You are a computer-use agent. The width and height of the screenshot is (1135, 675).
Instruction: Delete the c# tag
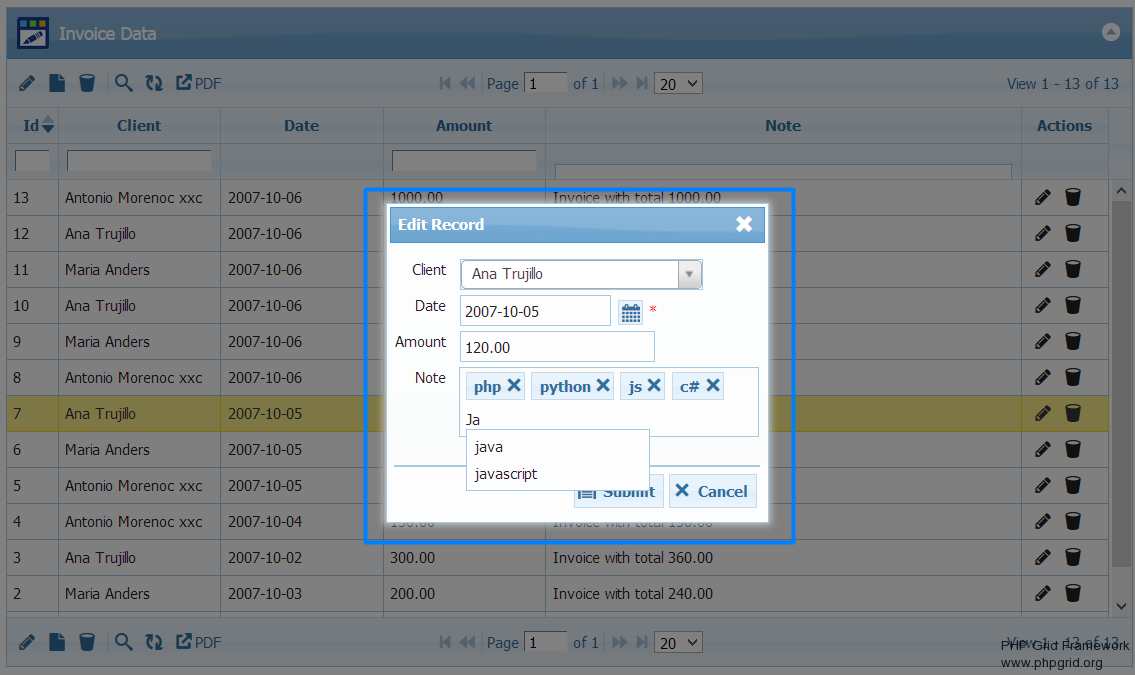(x=713, y=386)
